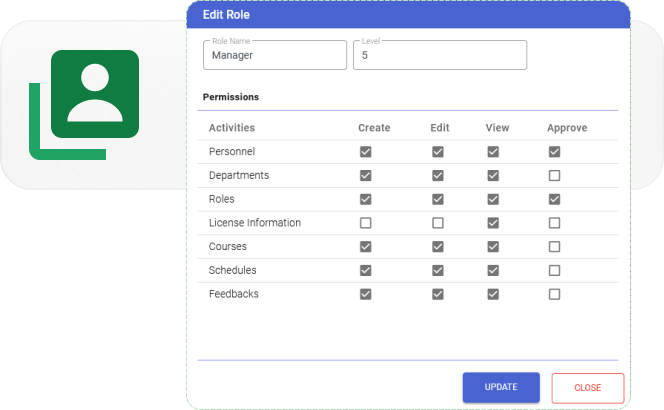Uncheck Departments Edit permission checkbox
This screenshot has width=664, height=410.
[438, 176]
